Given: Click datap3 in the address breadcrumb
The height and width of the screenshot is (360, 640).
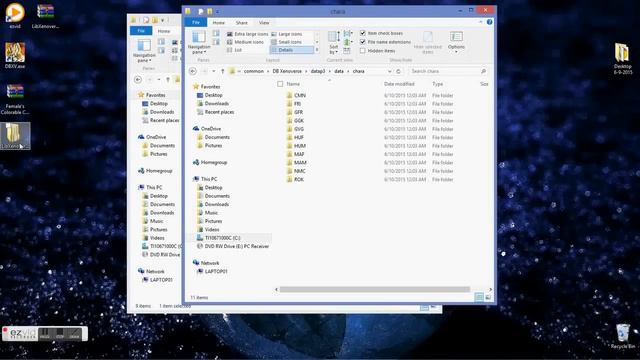Looking at the screenshot, I should point(318,71).
